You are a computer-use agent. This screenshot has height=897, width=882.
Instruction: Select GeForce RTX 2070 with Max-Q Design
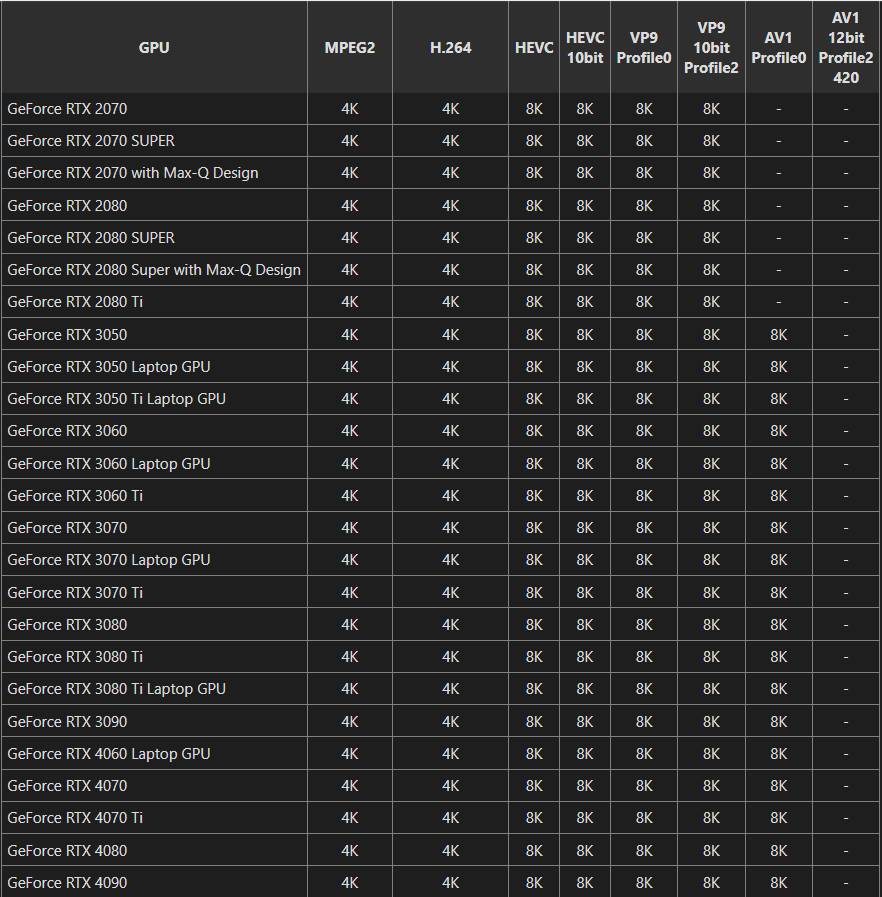tap(133, 173)
